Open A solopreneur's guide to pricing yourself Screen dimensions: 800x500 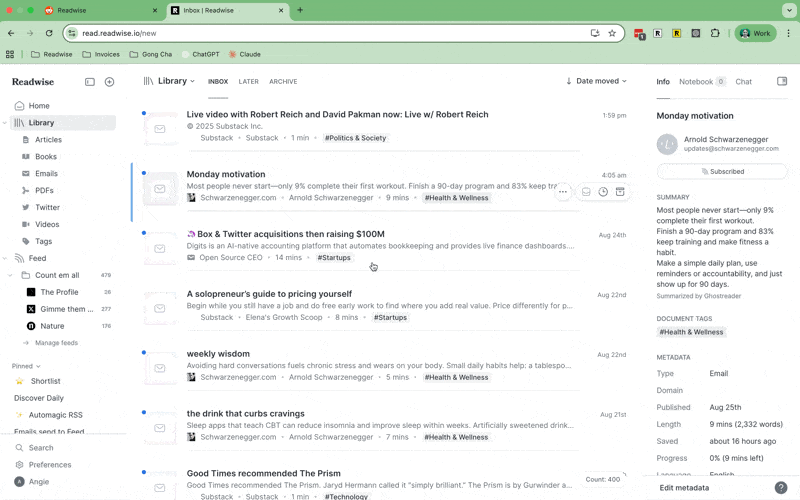pos(269,294)
